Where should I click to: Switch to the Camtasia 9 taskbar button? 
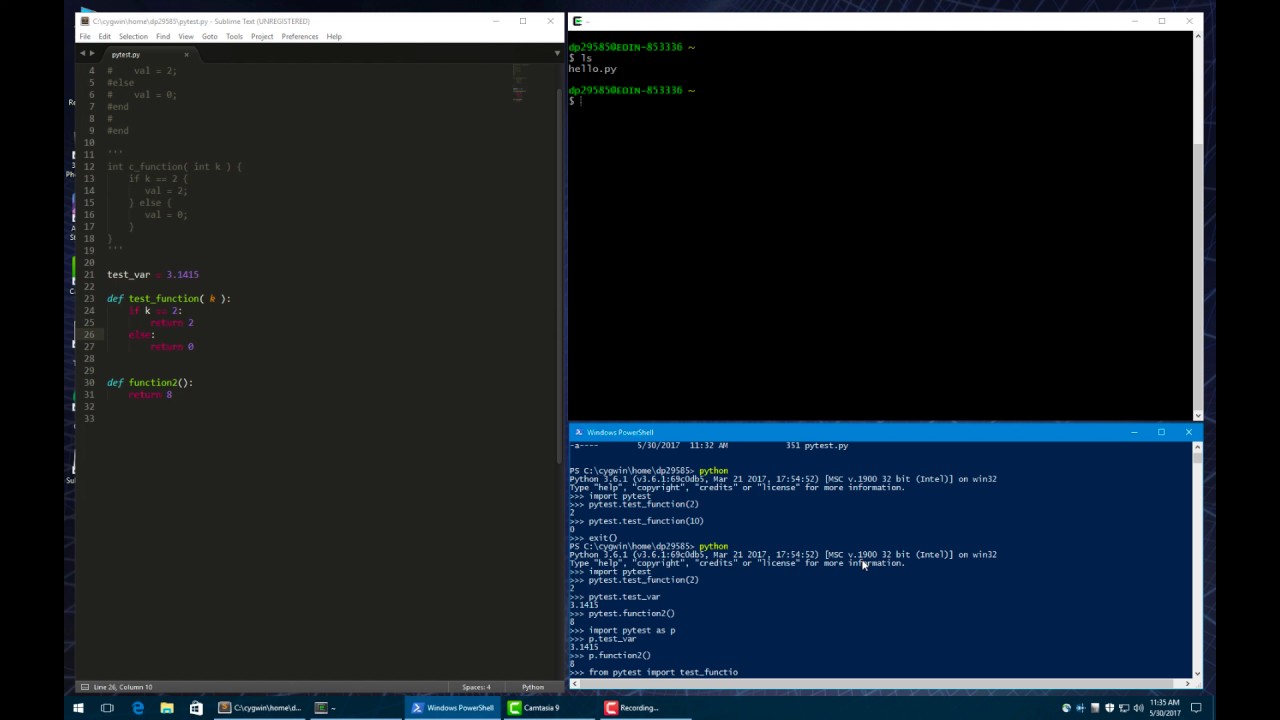point(549,708)
